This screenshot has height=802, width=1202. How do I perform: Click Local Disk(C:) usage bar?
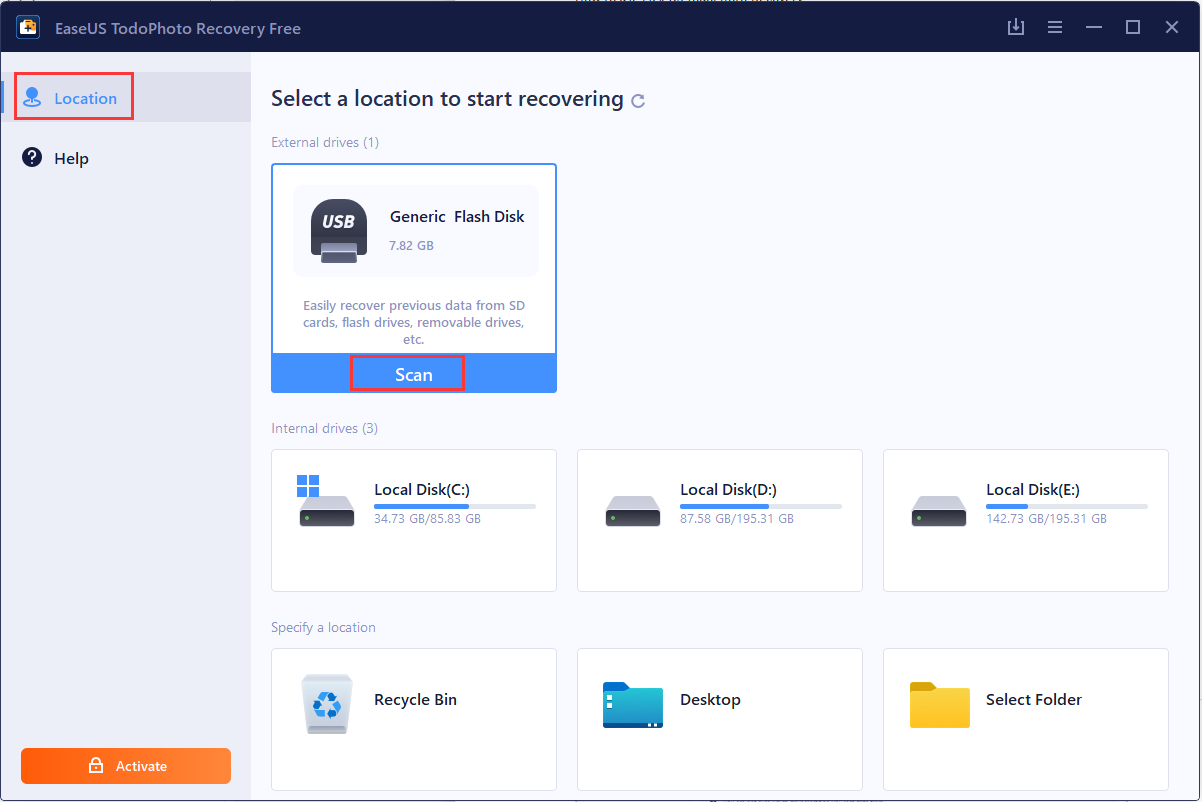pyautogui.click(x=455, y=506)
